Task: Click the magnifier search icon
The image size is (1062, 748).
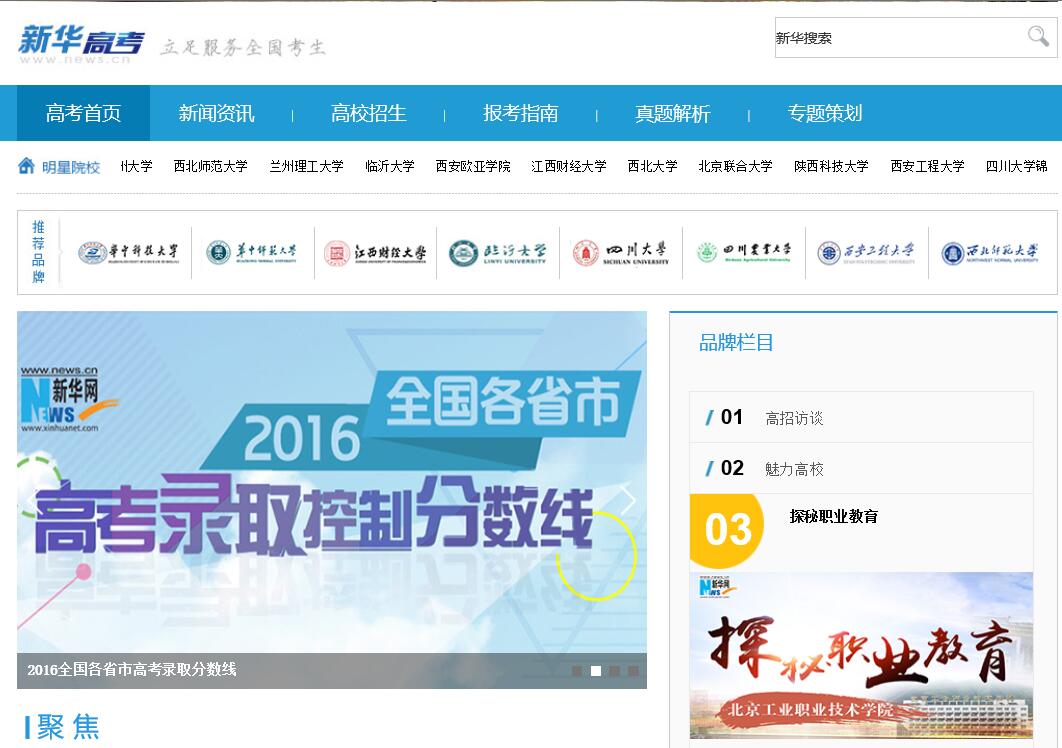Action: (1038, 37)
